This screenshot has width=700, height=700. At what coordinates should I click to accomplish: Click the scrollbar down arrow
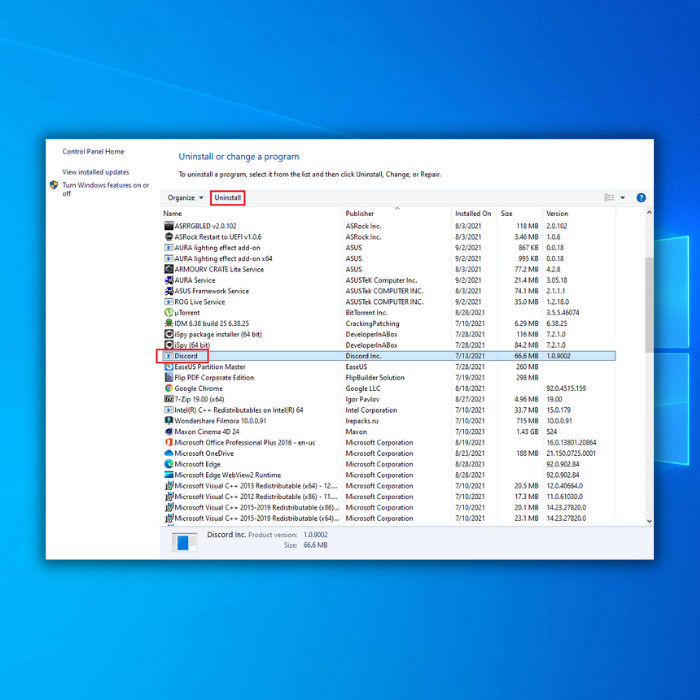pos(649,521)
